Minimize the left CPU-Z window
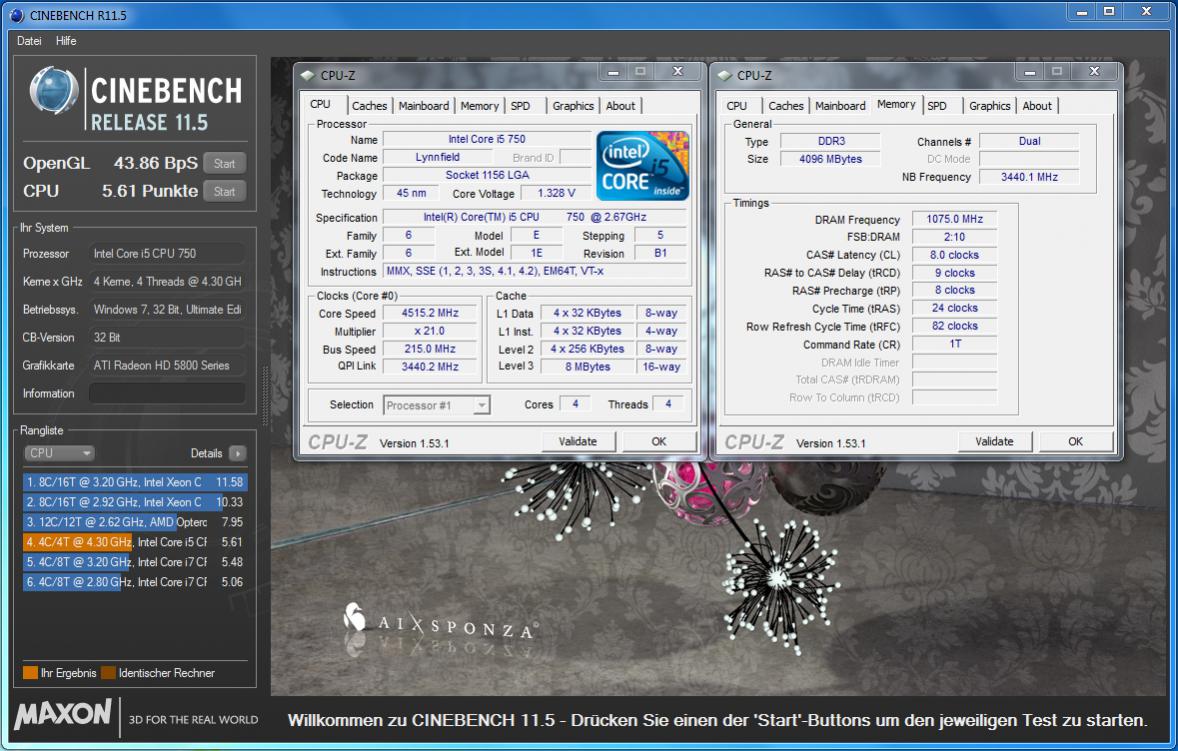 [614, 72]
